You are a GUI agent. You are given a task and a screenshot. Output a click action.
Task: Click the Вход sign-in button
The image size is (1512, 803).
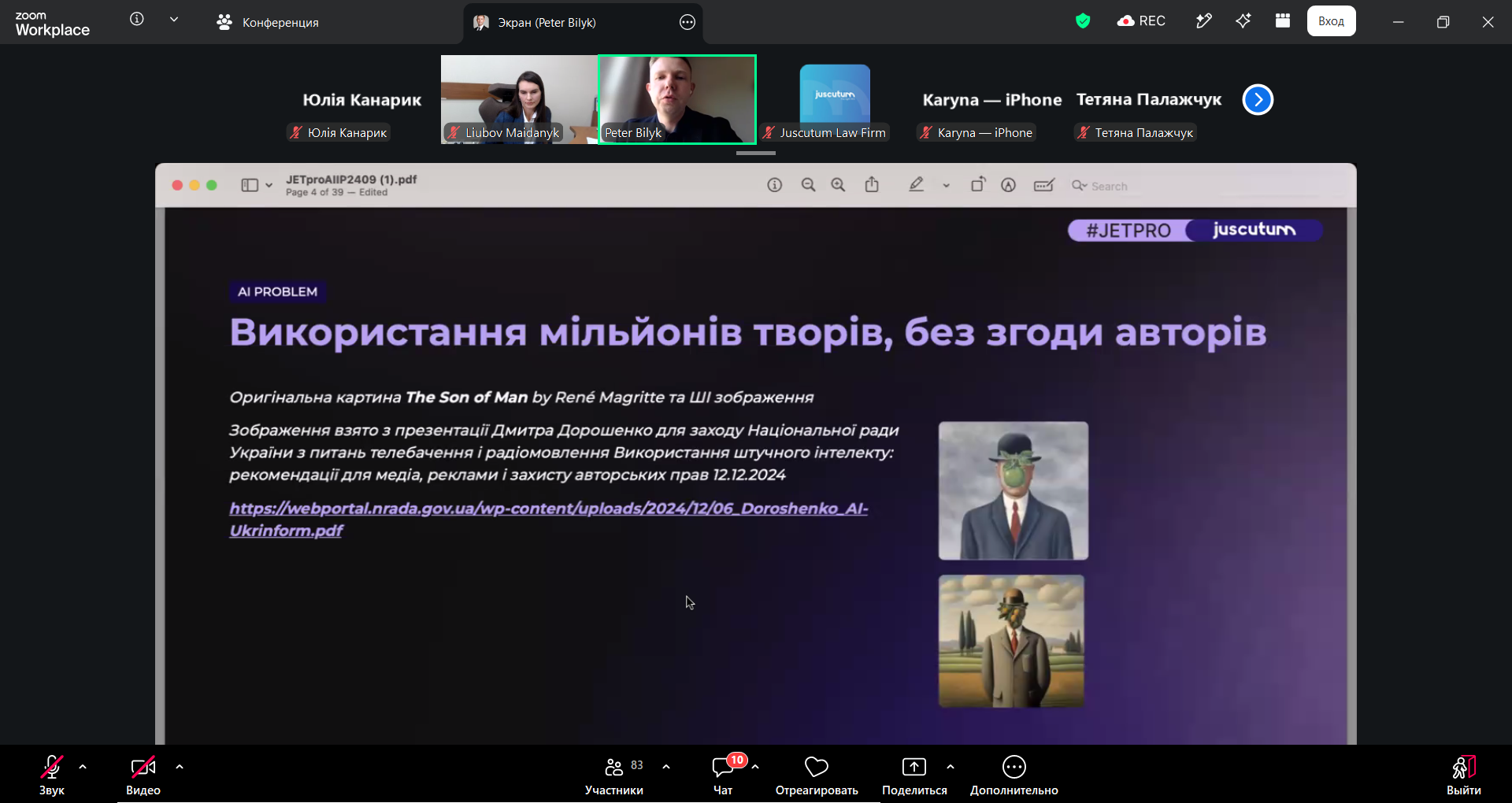[x=1332, y=21]
